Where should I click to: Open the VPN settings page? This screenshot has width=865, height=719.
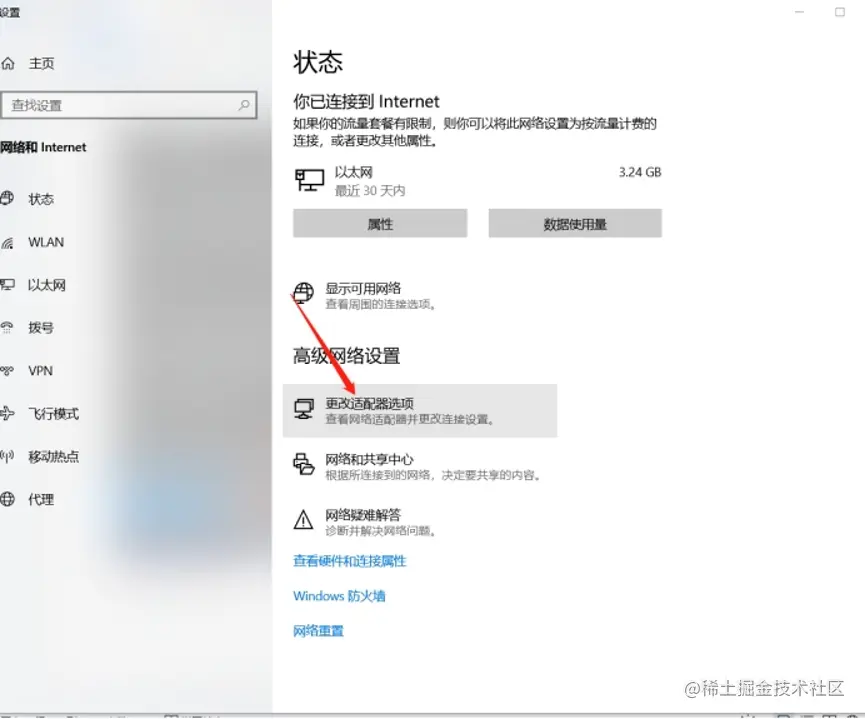[x=40, y=371]
